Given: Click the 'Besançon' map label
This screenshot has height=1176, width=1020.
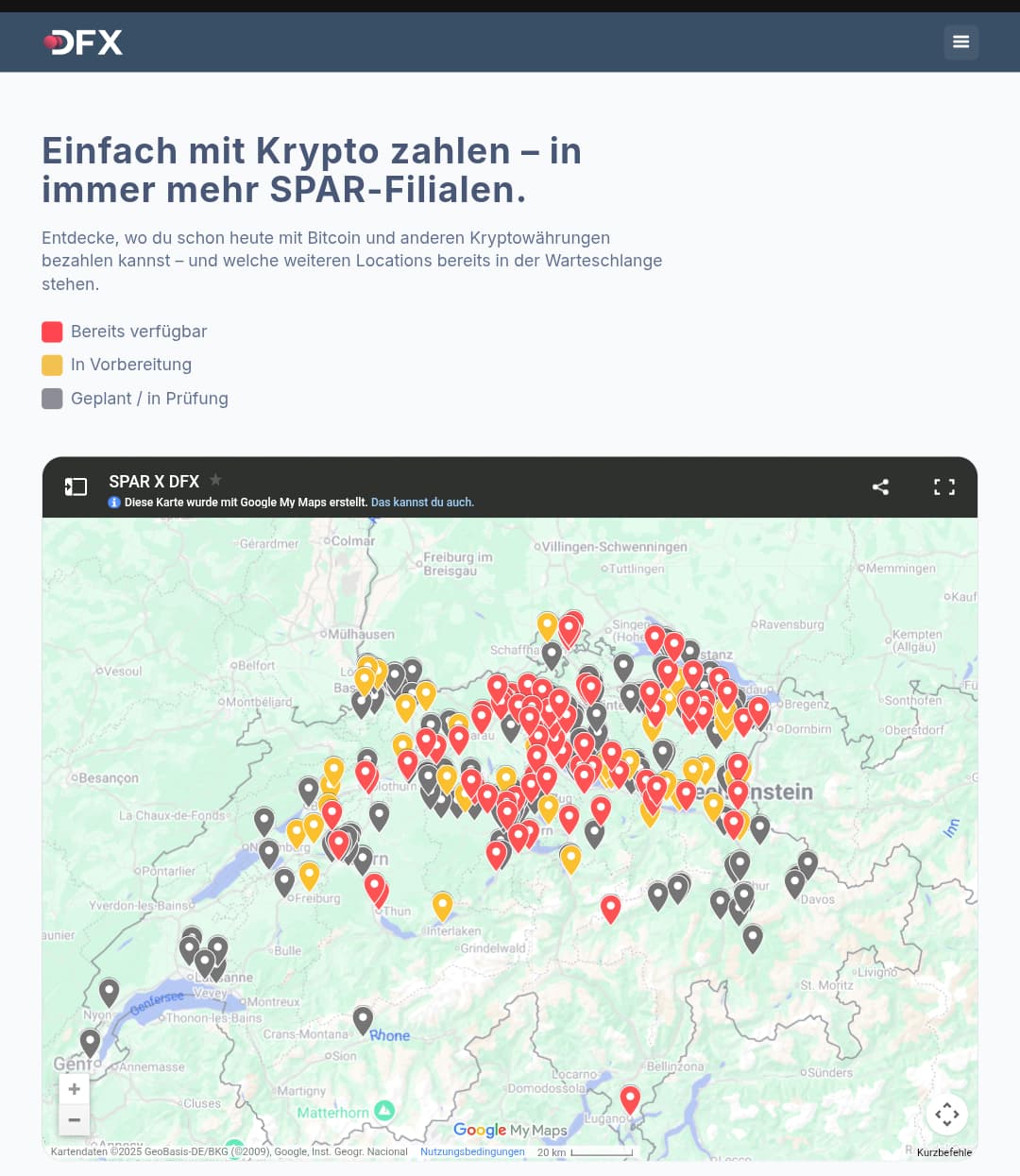Looking at the screenshot, I should pyautogui.click(x=109, y=778).
